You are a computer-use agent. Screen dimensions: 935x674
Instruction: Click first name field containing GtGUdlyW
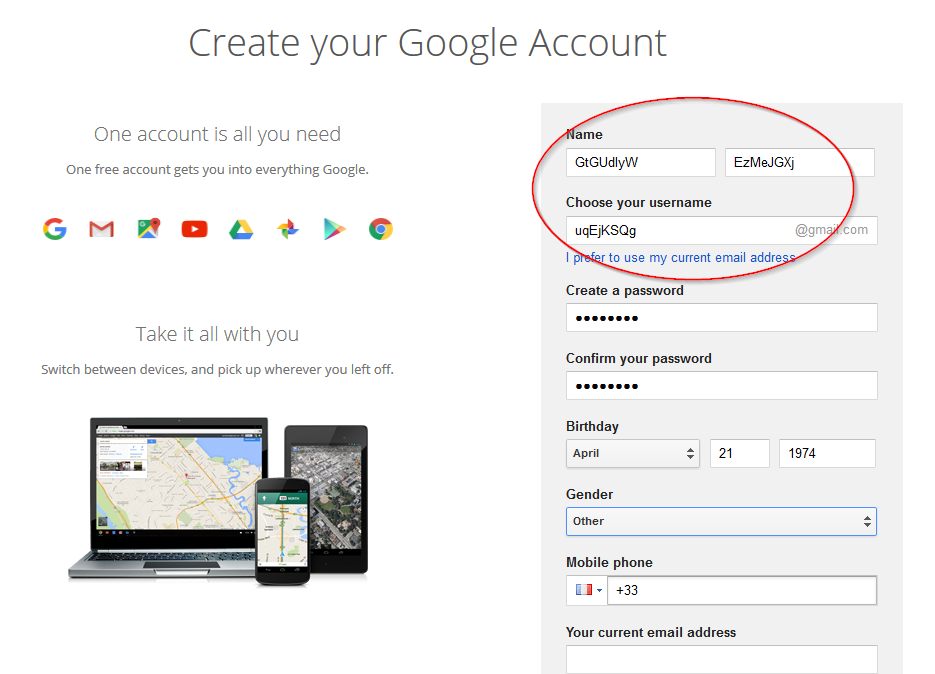[640, 162]
